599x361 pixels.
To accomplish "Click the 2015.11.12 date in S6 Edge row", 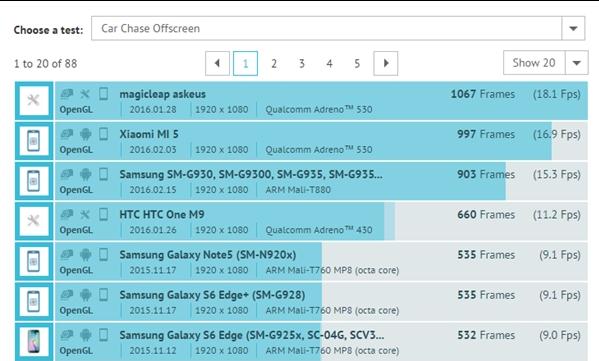I will 153,351.
